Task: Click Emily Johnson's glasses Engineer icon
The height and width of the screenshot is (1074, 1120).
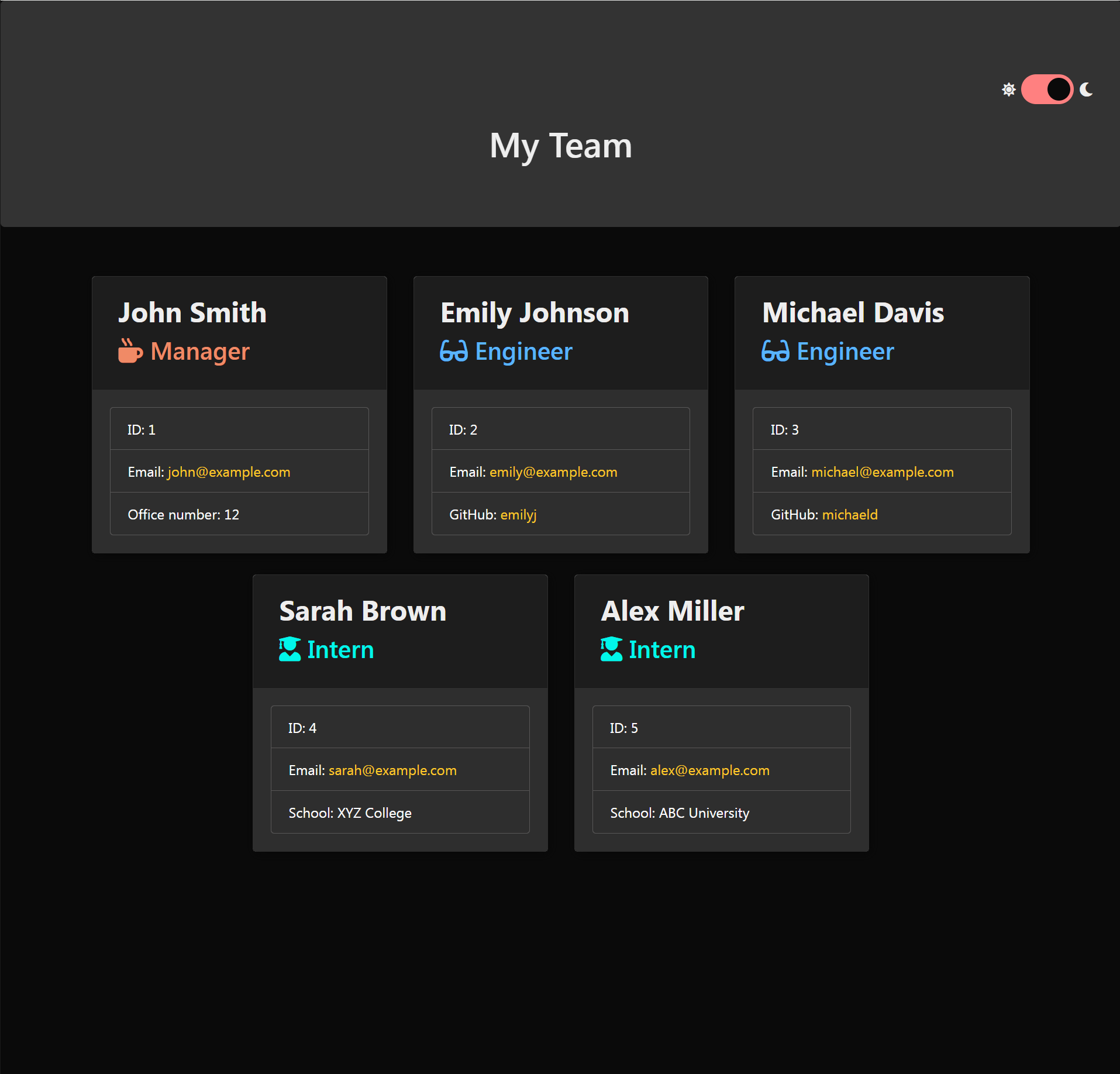Action: tap(454, 351)
